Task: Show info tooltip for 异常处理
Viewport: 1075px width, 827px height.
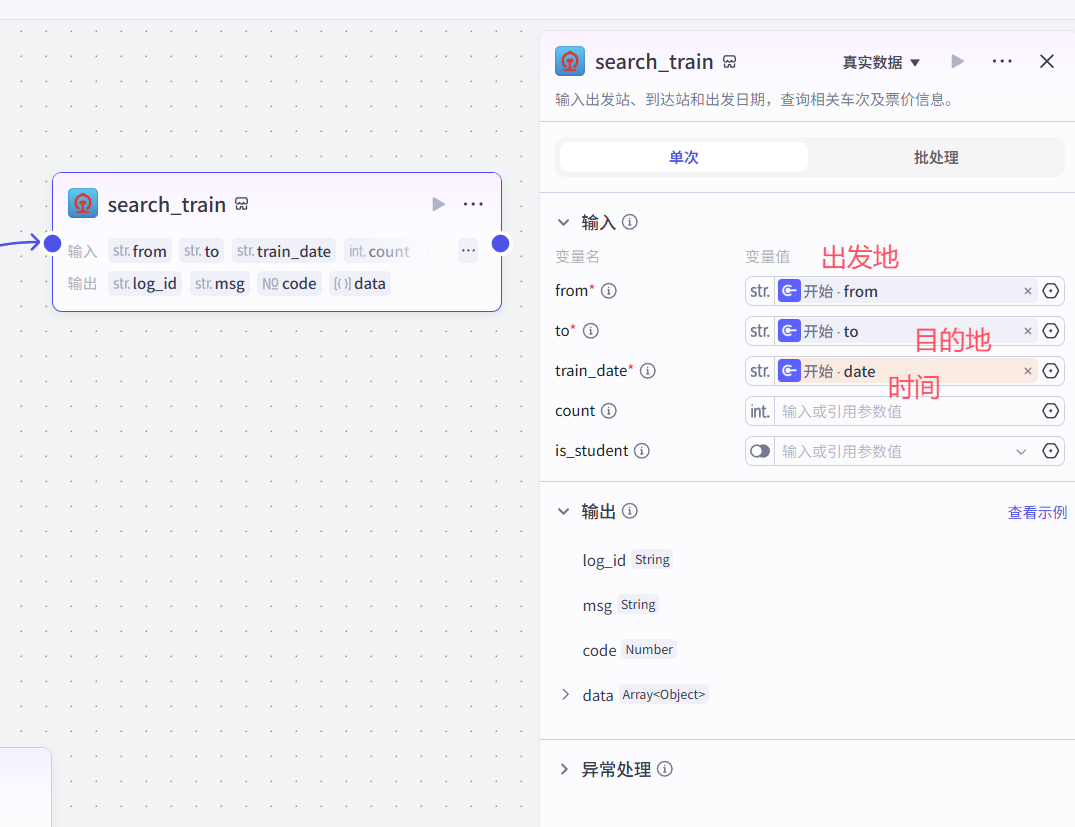Action: click(664, 769)
